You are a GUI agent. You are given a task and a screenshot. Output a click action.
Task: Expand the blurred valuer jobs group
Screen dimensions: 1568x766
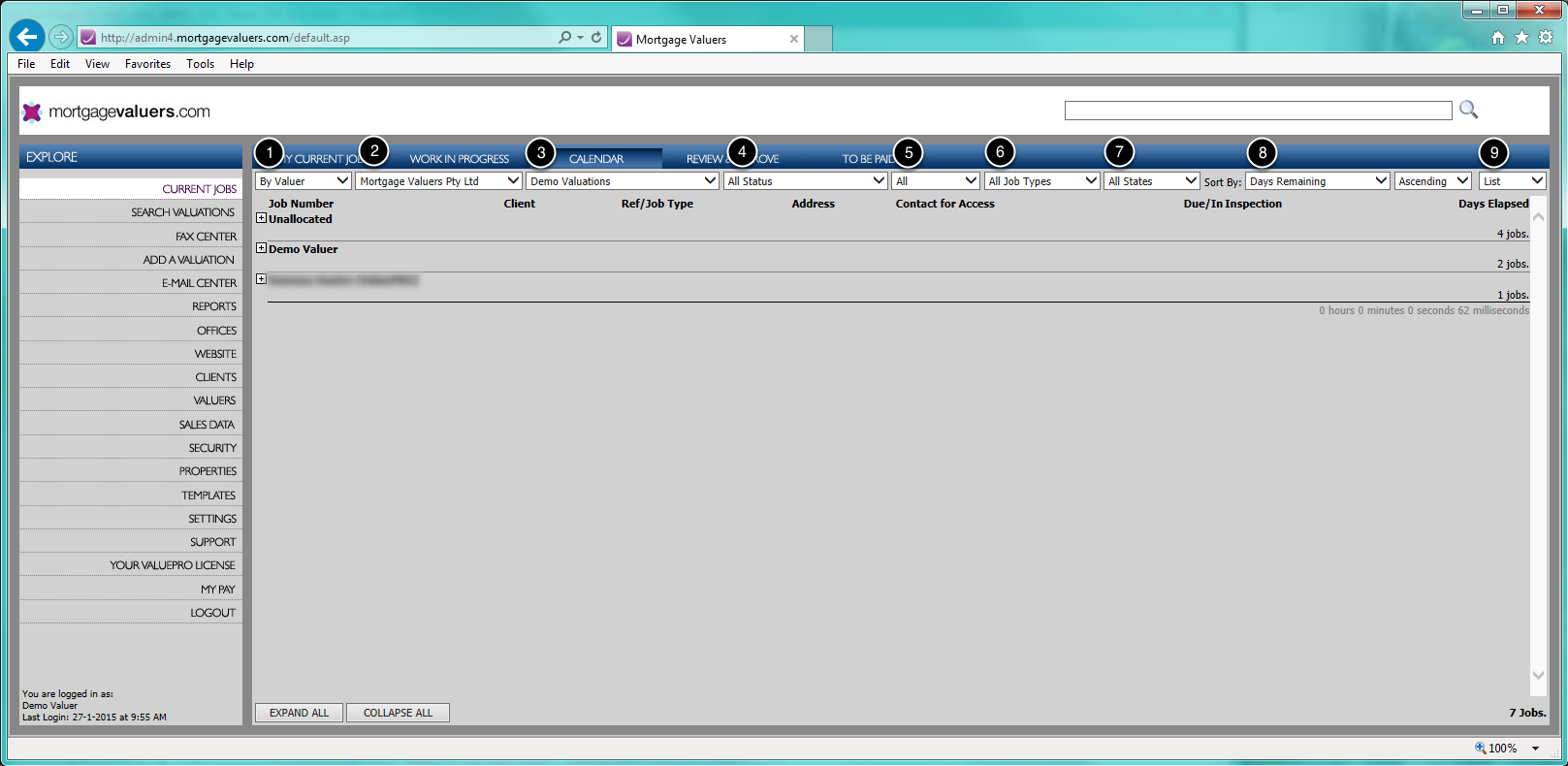tap(261, 279)
